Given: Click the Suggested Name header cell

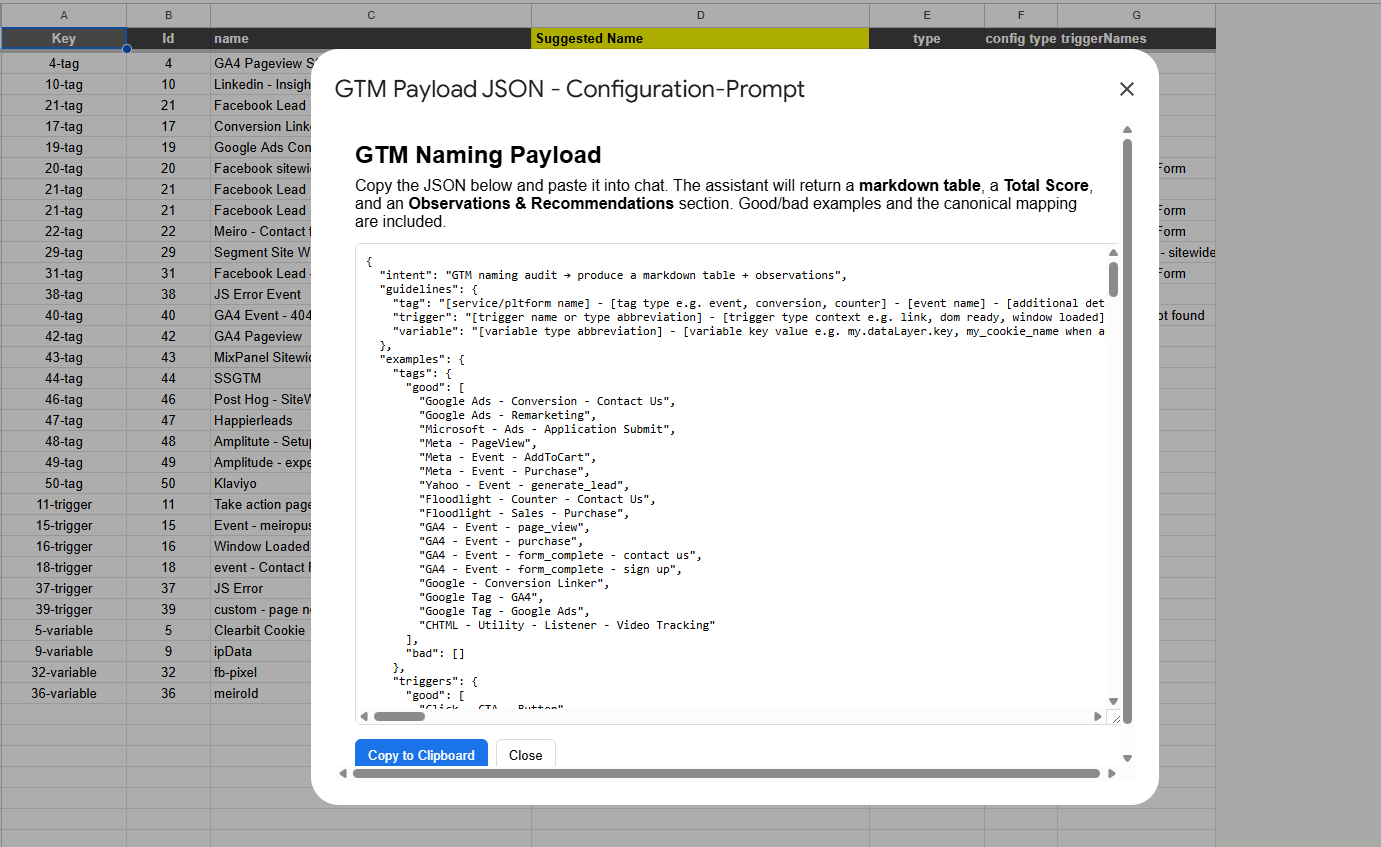Looking at the screenshot, I should (x=700, y=39).
